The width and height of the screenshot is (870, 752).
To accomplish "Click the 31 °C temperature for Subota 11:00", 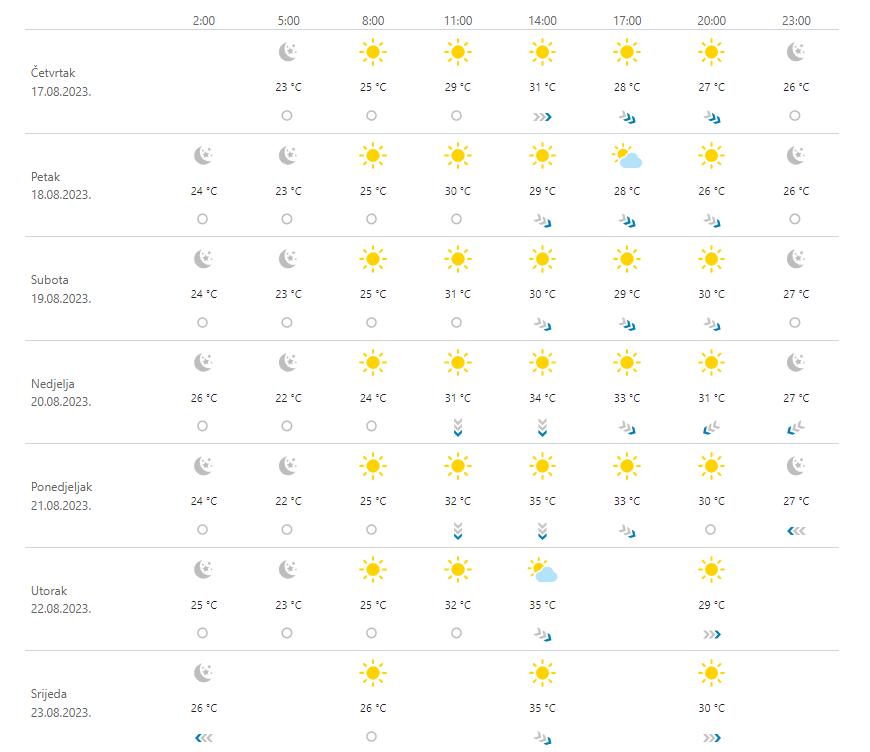I will pos(457,294).
